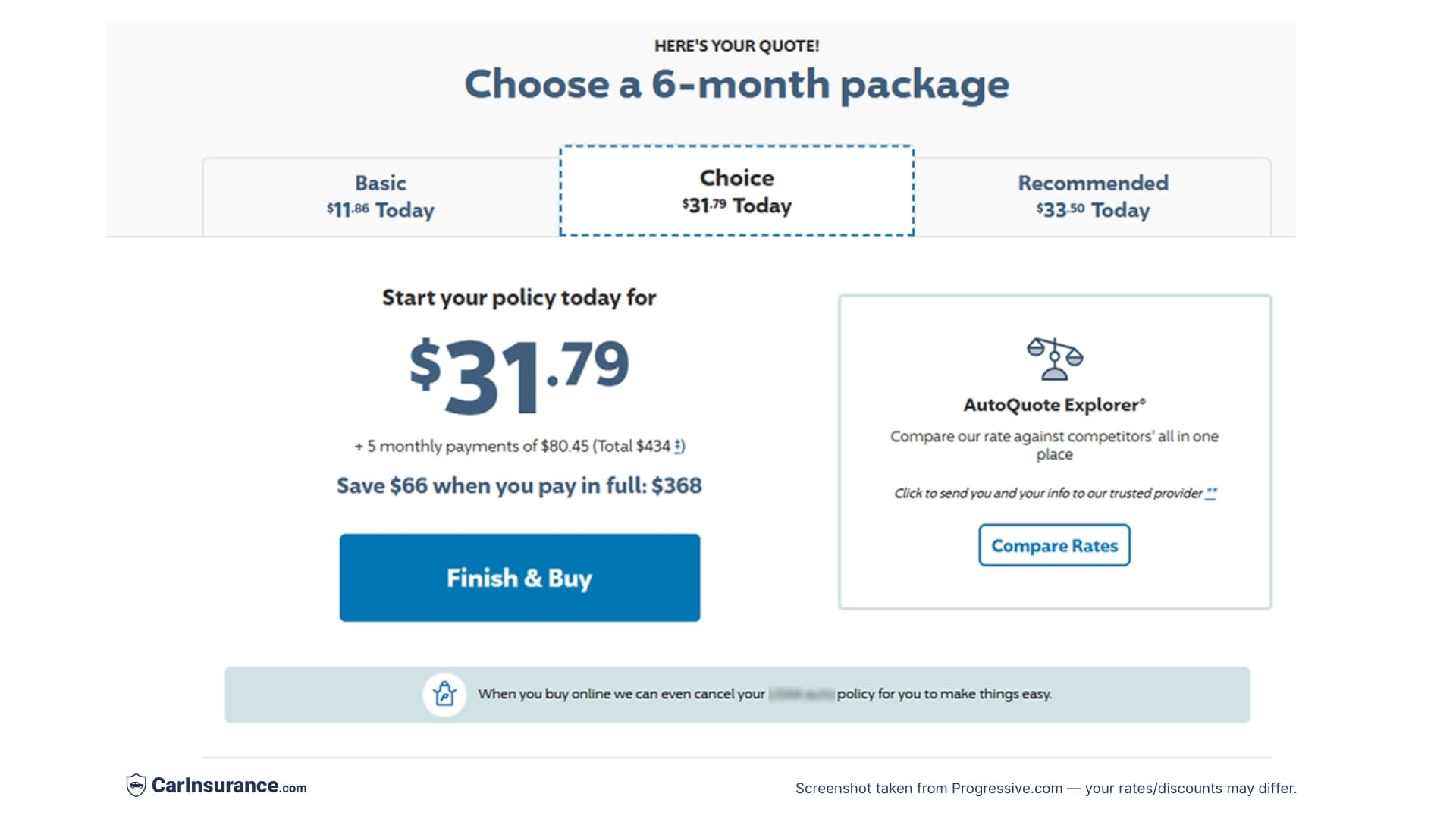Click the 'HERE'S YOUR QUOTE!' label
Viewport: 1456px width, 819px height.
click(736, 45)
